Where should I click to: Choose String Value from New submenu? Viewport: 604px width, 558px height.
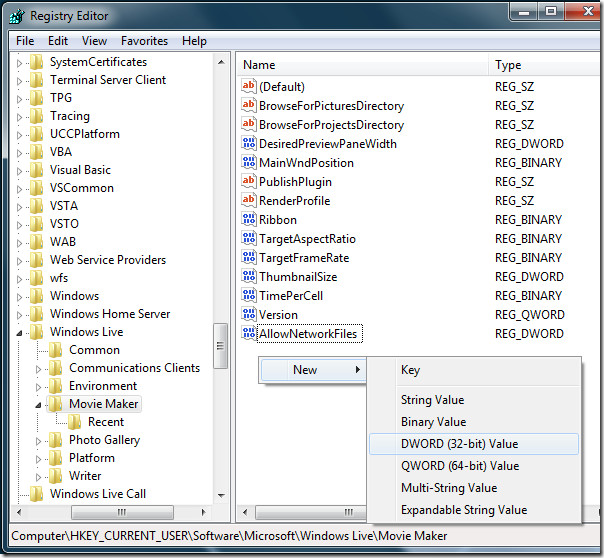pyautogui.click(x=474, y=400)
